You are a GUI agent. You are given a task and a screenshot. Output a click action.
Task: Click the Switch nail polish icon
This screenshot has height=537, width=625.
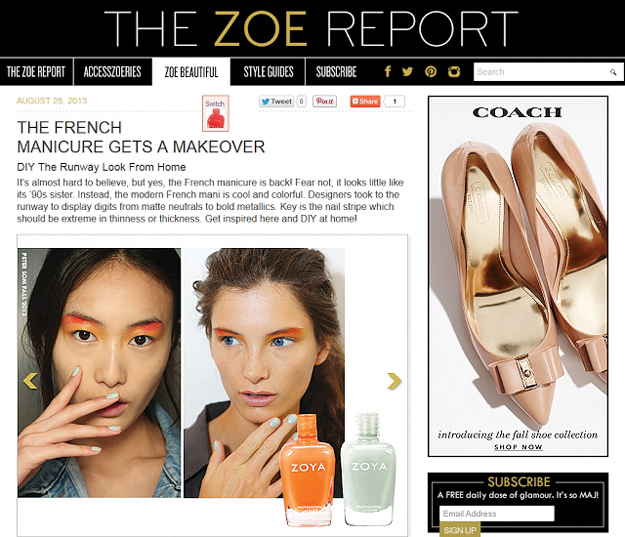pyautogui.click(x=215, y=114)
